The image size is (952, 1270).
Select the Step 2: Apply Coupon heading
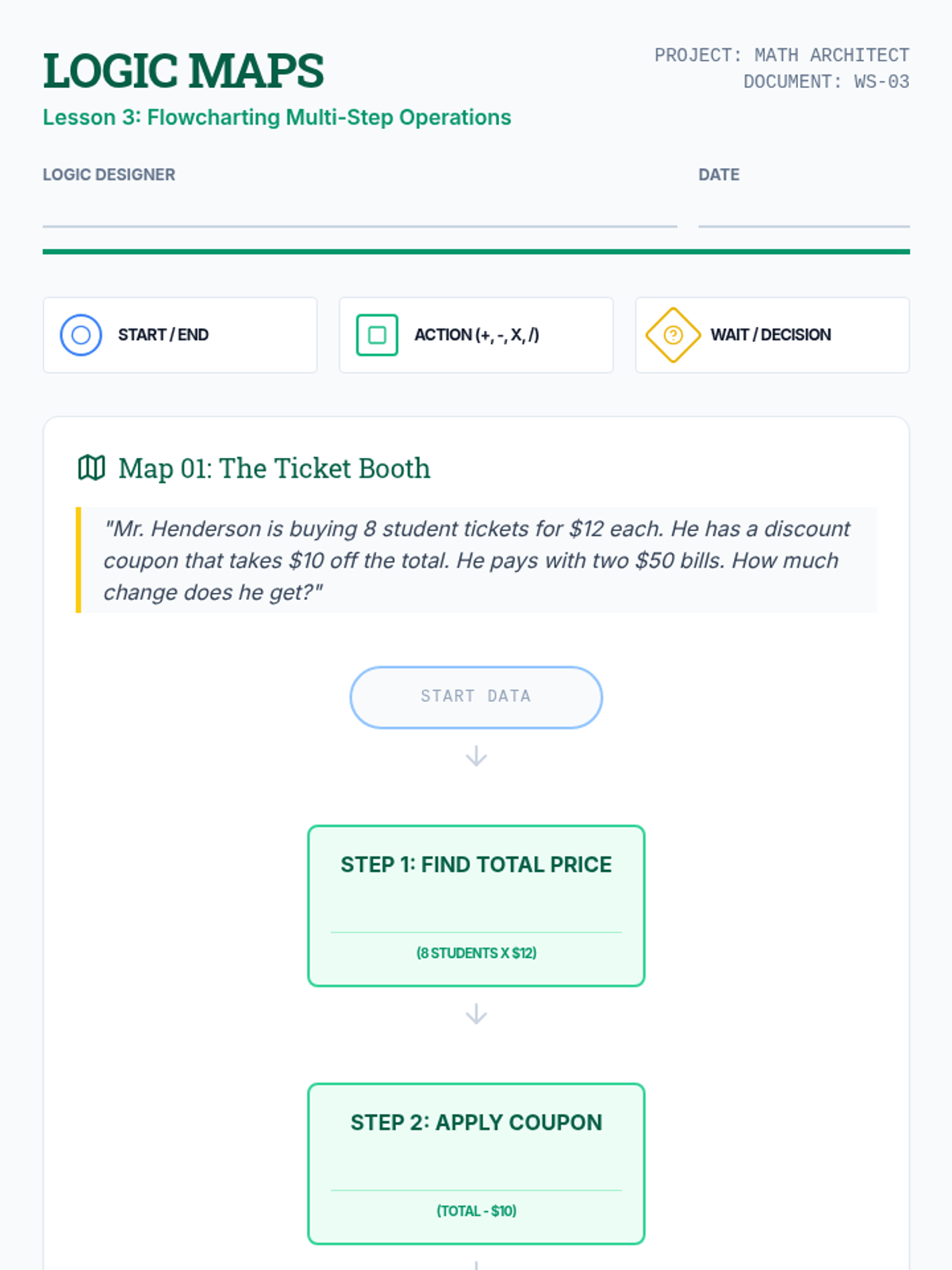(x=476, y=1122)
